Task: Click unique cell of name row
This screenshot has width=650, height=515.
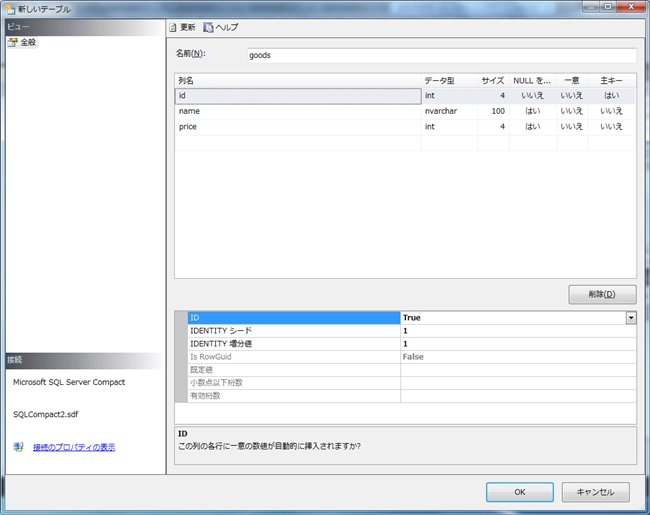Action: [x=572, y=111]
